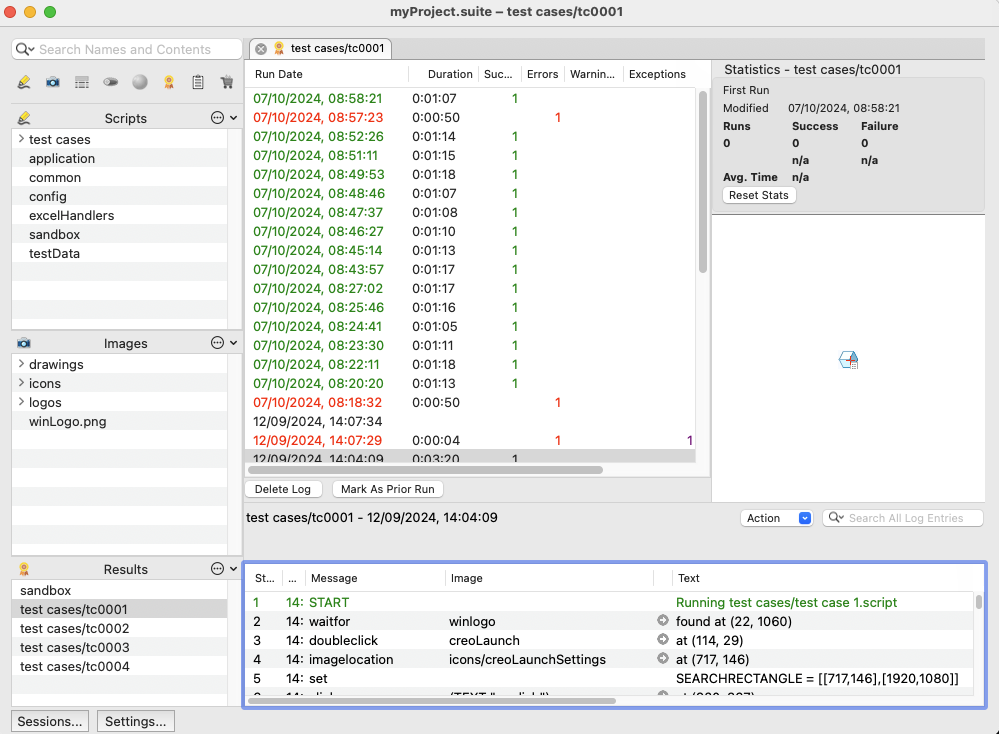Screen dimensions: 999x734
Task: Click the shopping cart toolbar icon
Action: point(227,82)
